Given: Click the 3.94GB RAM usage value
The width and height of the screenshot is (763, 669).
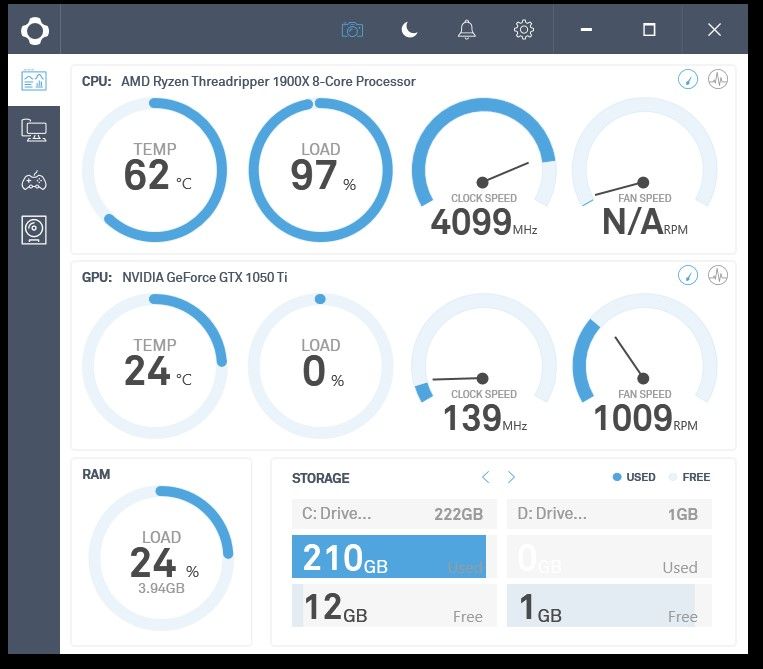Looking at the screenshot, I should point(161,588).
